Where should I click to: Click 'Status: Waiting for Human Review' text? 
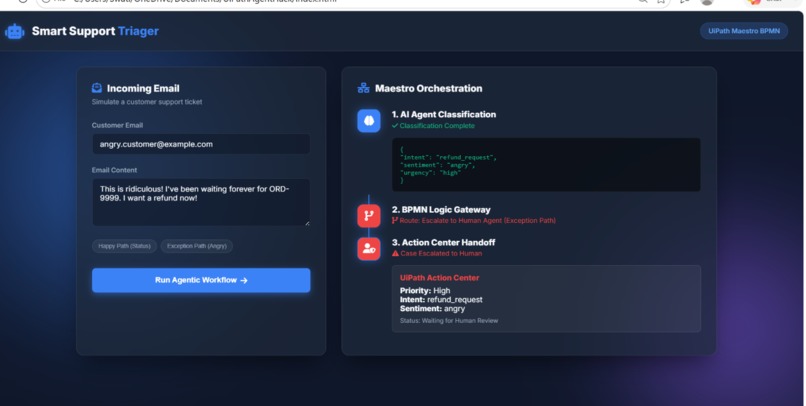tap(449, 321)
